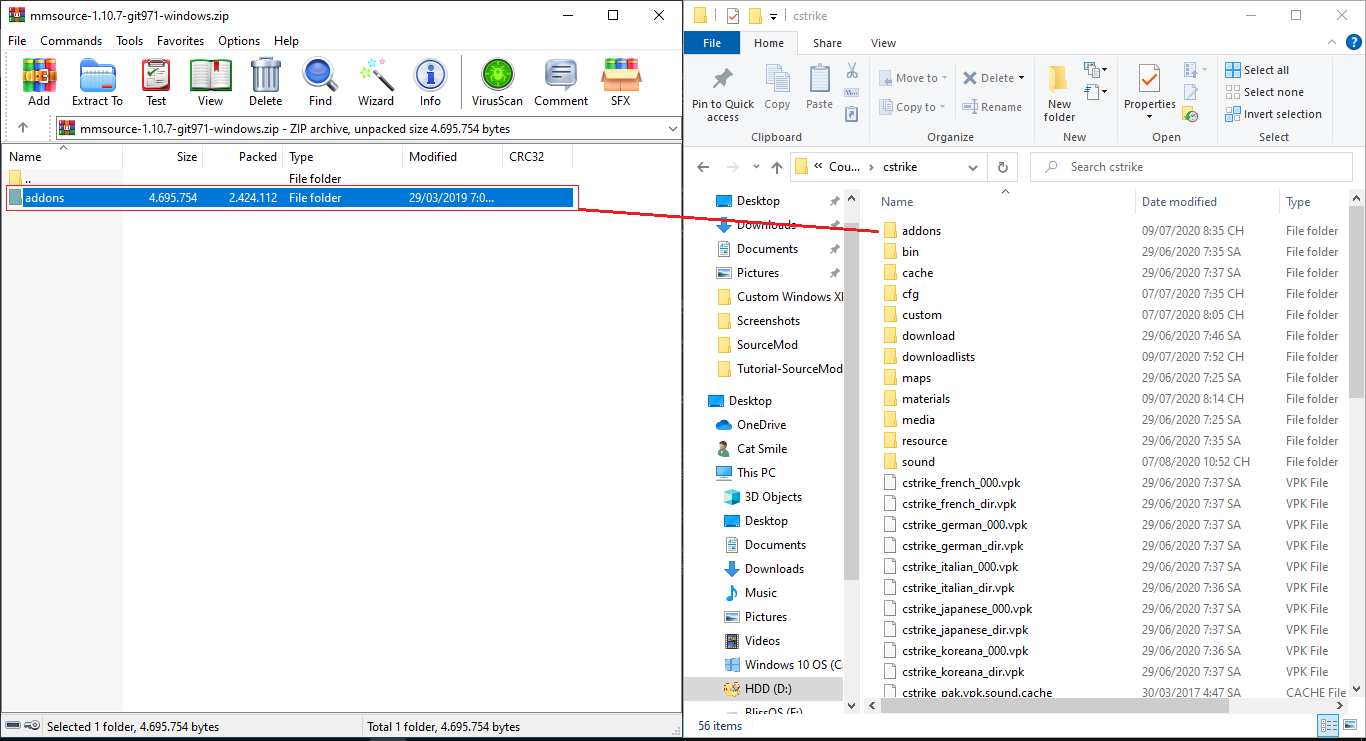Switch to the View tab in Explorer
The width and height of the screenshot is (1366, 741).
coord(883,43)
